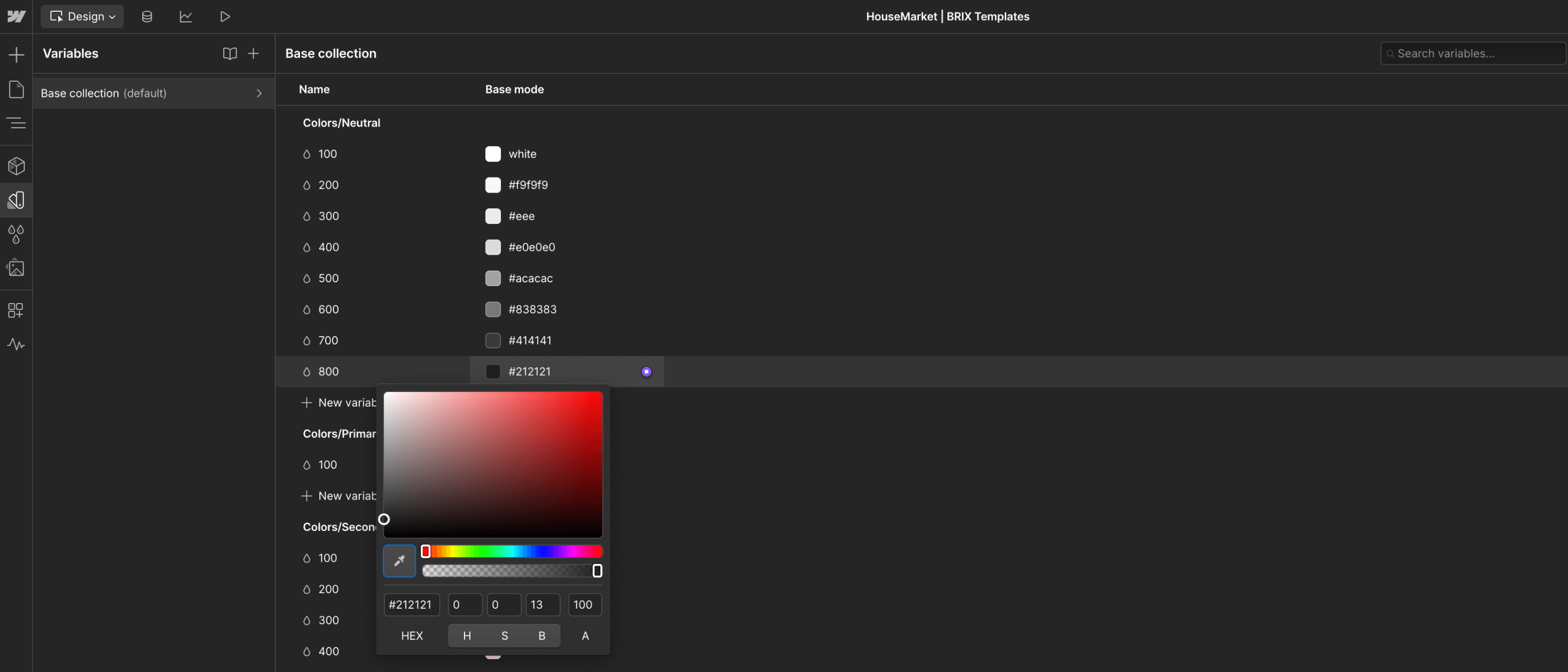The width and height of the screenshot is (1568, 672).
Task: Open the Assets panel
Action: coord(16,268)
